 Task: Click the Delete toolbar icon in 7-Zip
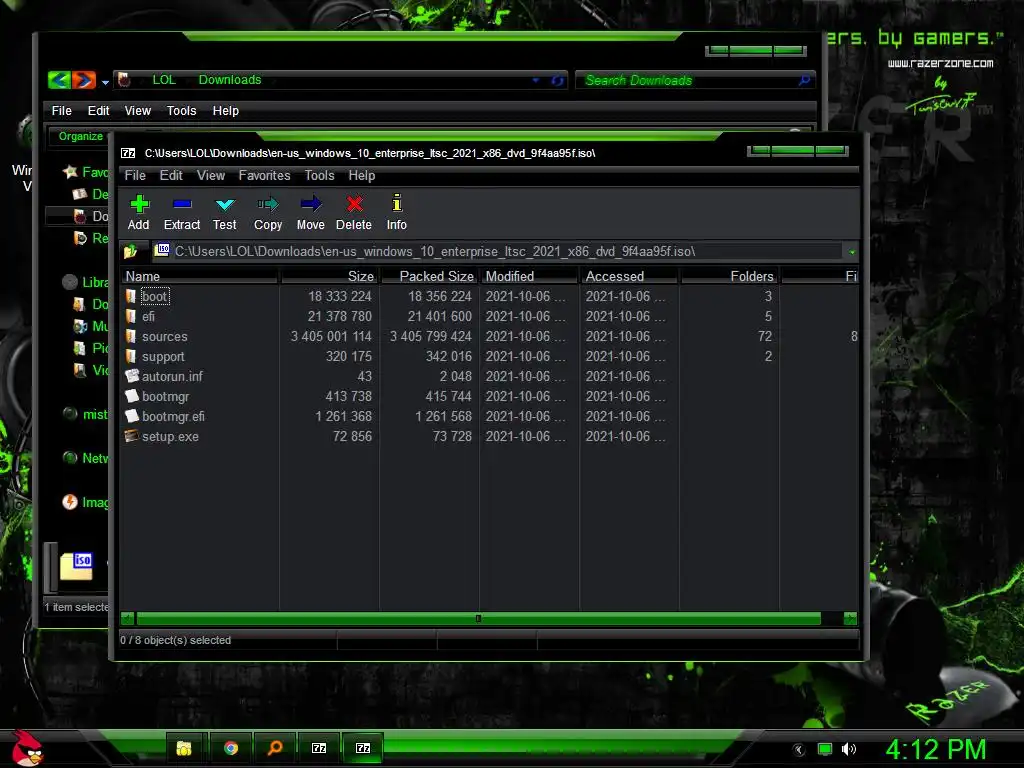coord(355,204)
